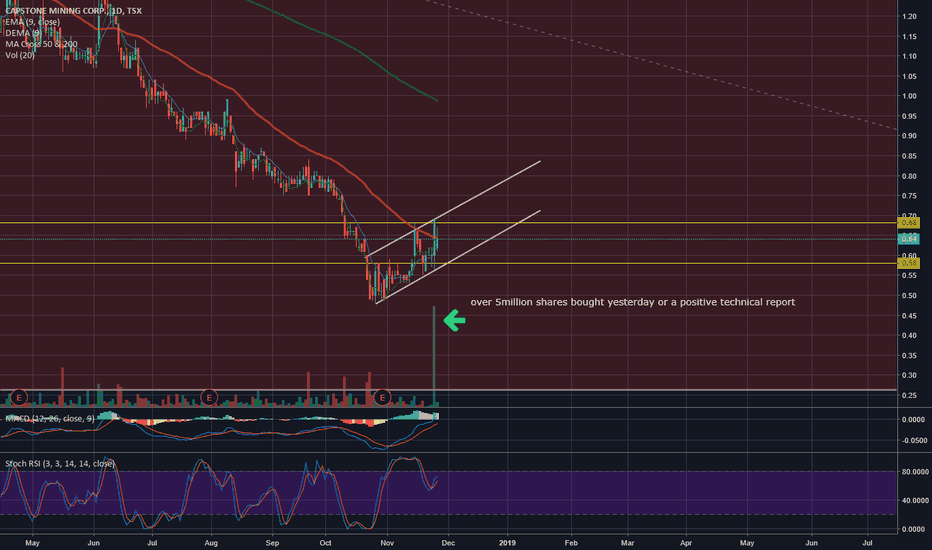The height and width of the screenshot is (550, 932).
Task: Click the 0.80 price scale value
Action: [909, 176]
